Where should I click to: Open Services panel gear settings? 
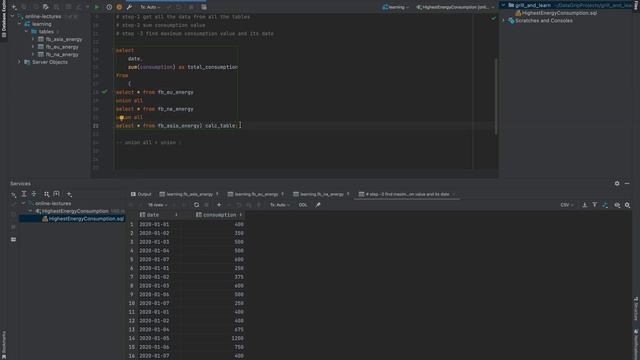coord(617,184)
